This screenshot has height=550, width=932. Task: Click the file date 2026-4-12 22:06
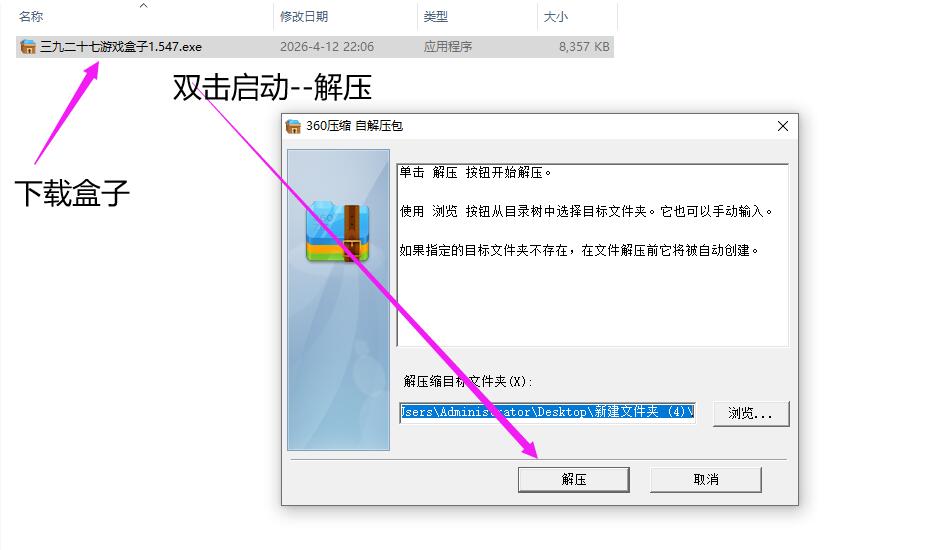coord(327,46)
